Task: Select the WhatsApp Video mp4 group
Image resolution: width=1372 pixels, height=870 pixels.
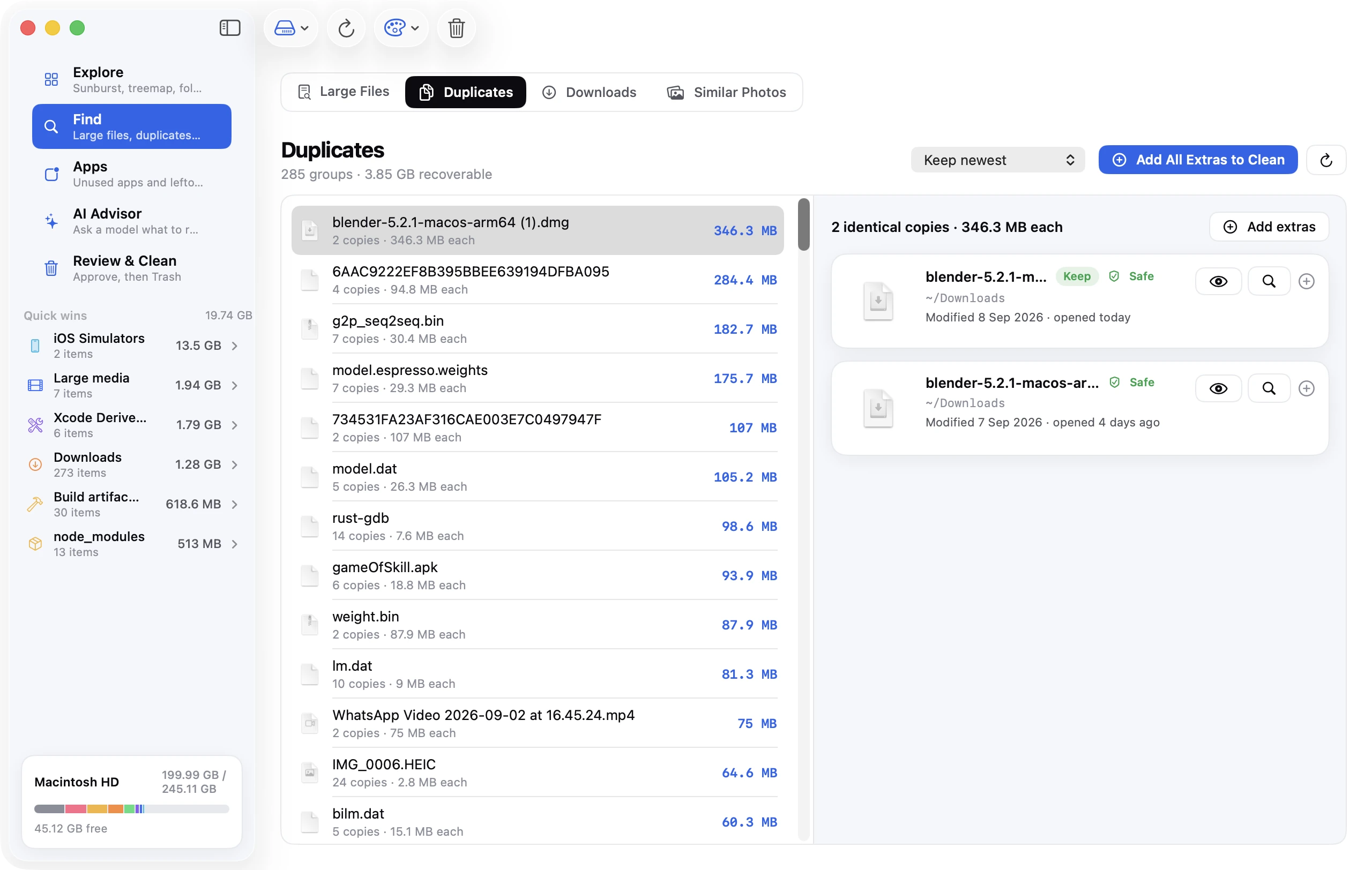Action: point(538,723)
